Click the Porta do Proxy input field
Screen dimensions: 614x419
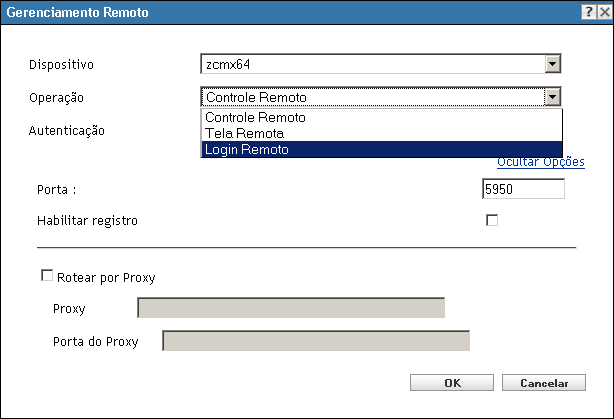tap(315, 341)
